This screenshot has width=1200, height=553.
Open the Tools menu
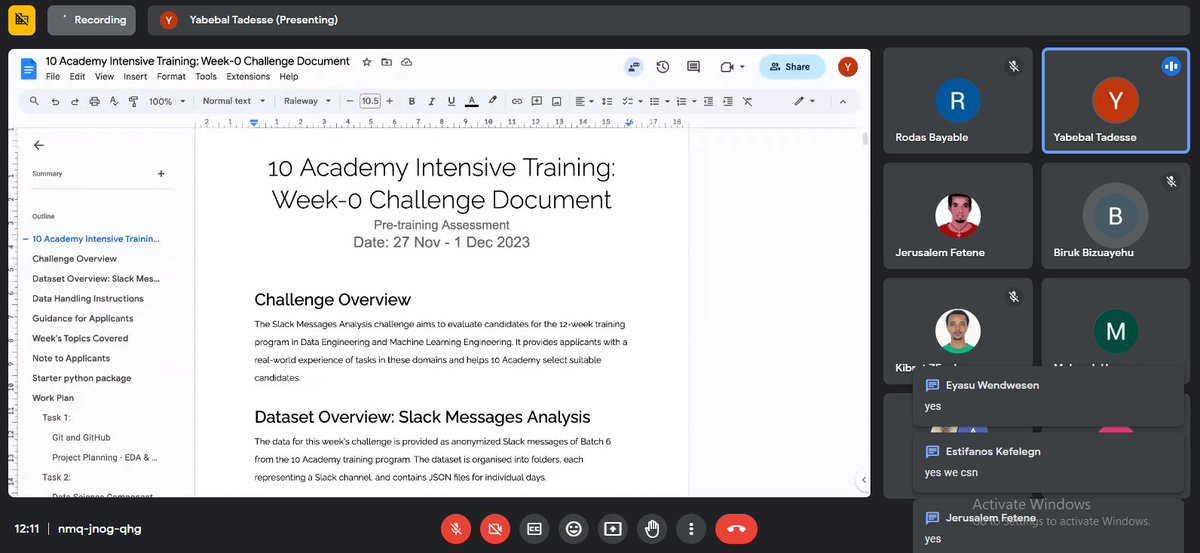pyautogui.click(x=206, y=77)
